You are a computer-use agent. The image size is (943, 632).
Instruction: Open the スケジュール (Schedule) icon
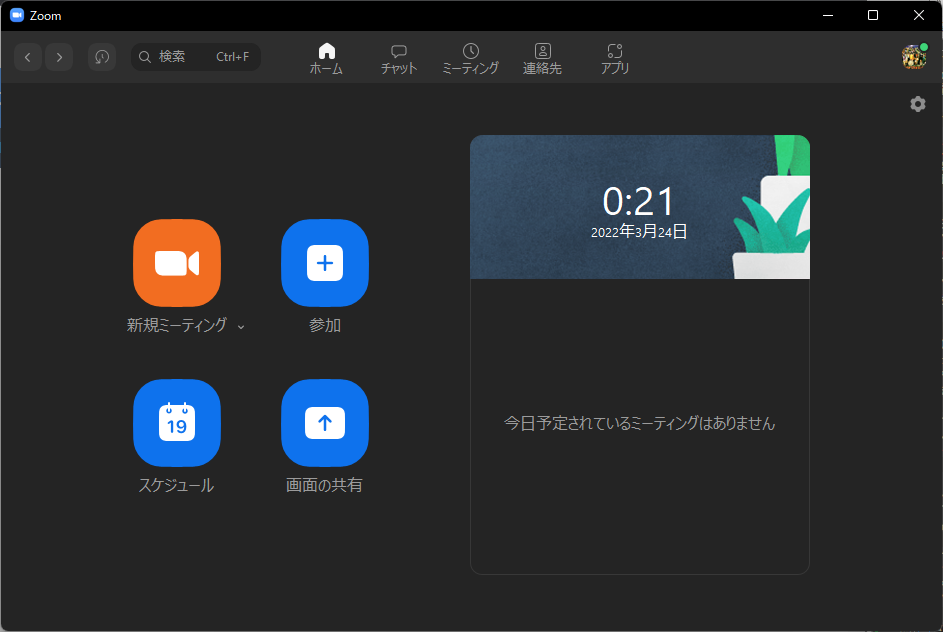[177, 423]
